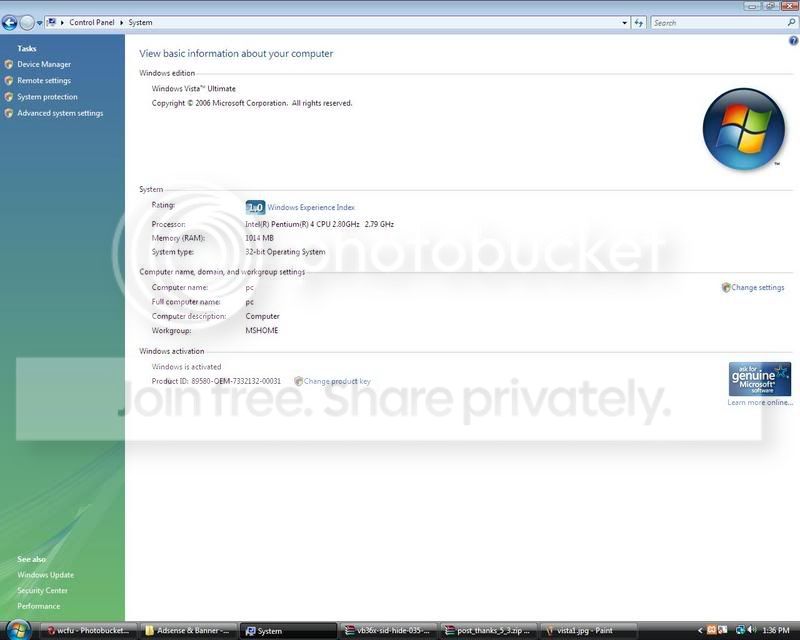Expand the address bar history dropdown
The width and height of the screenshot is (800, 640).
(624, 23)
